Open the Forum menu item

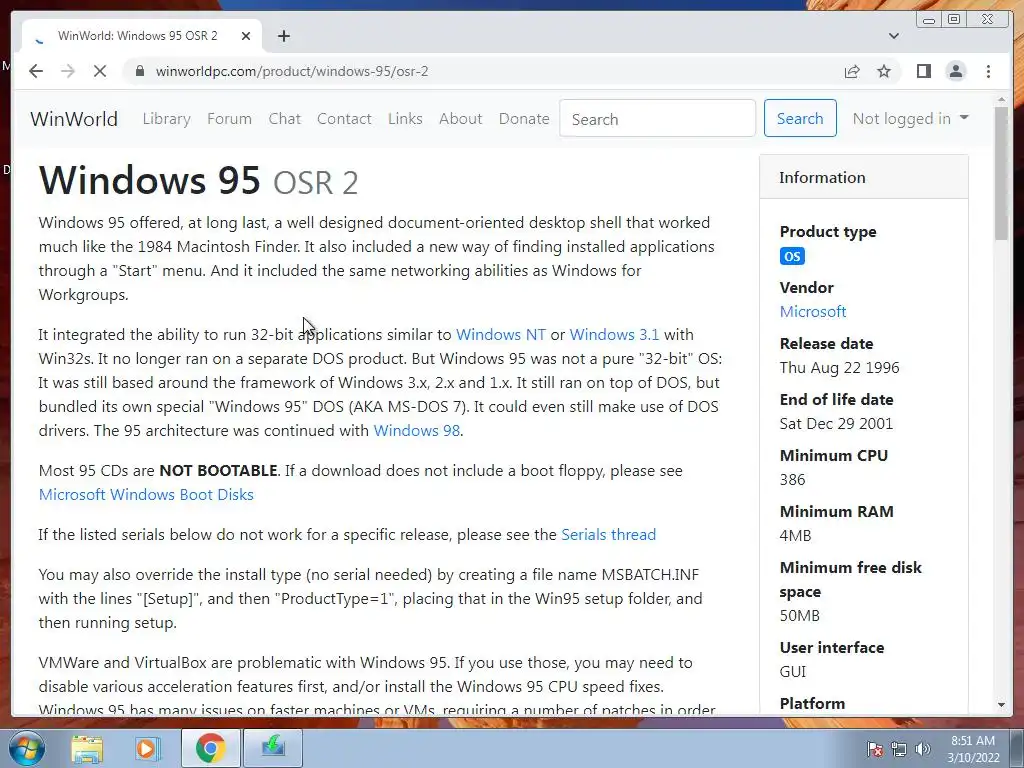[x=229, y=119]
